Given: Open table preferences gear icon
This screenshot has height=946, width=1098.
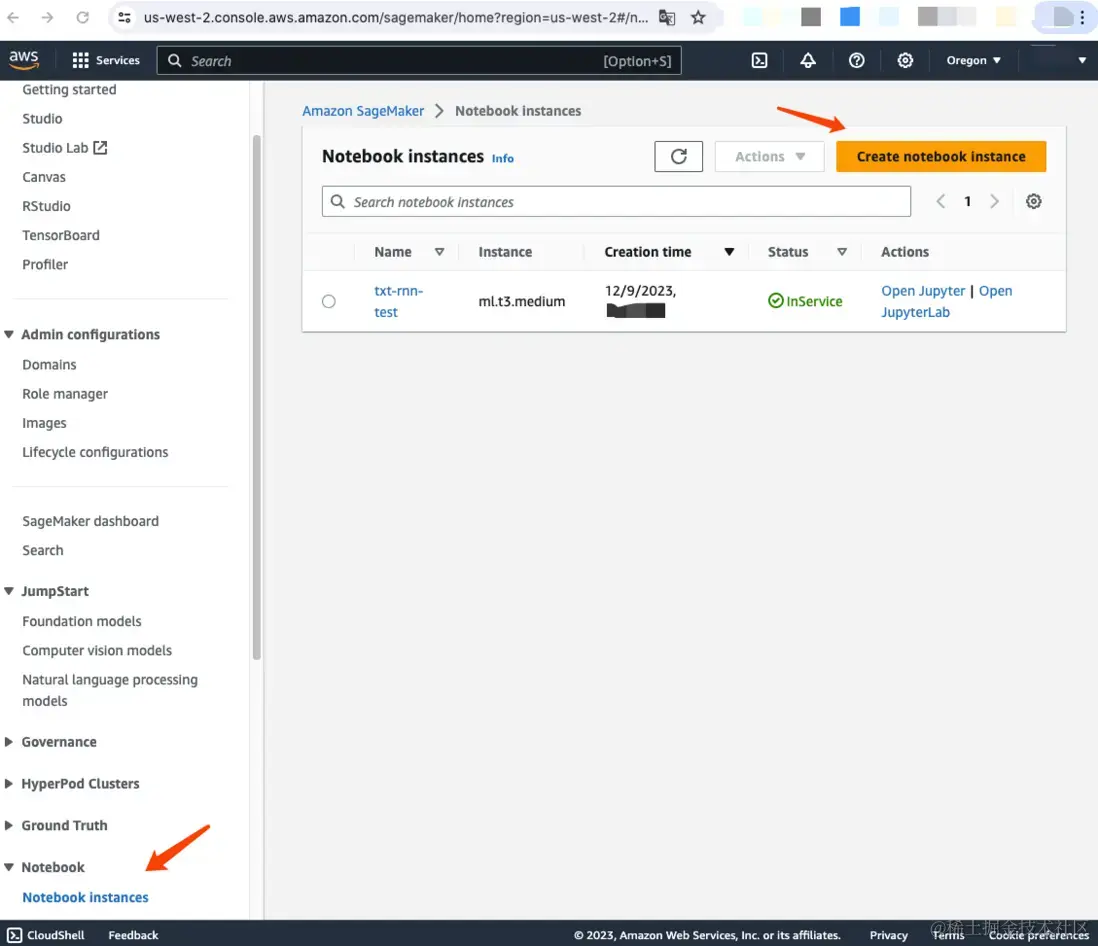Looking at the screenshot, I should pyautogui.click(x=1033, y=202).
